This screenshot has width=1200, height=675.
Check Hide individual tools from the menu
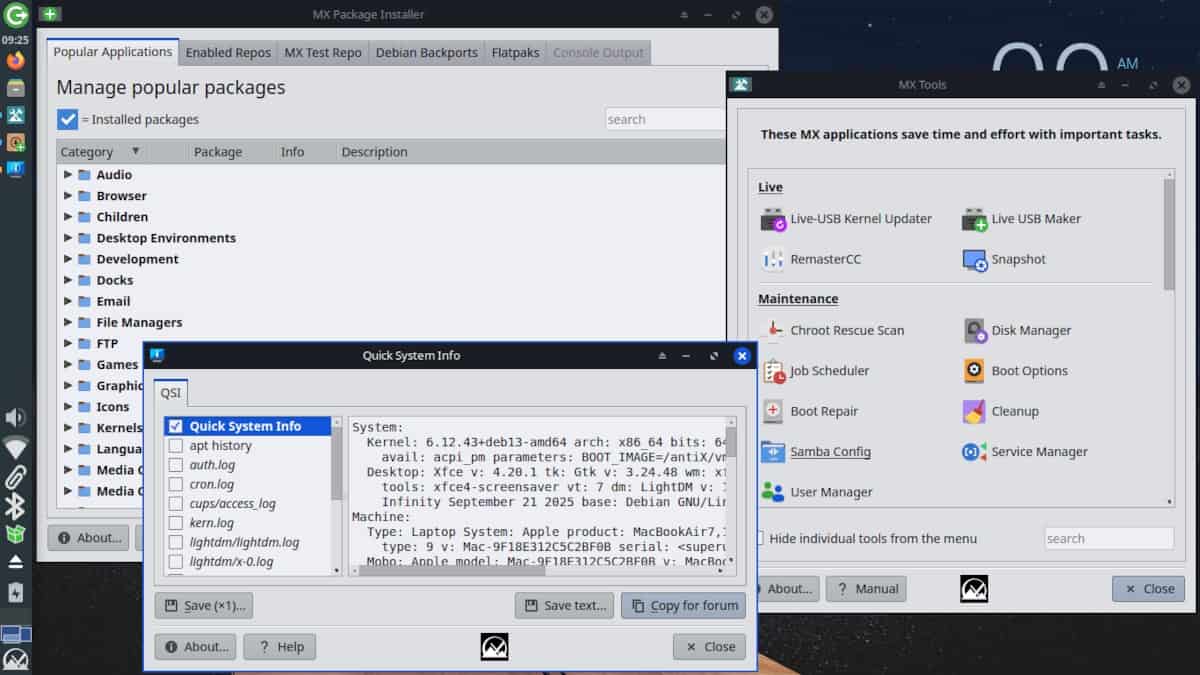760,538
